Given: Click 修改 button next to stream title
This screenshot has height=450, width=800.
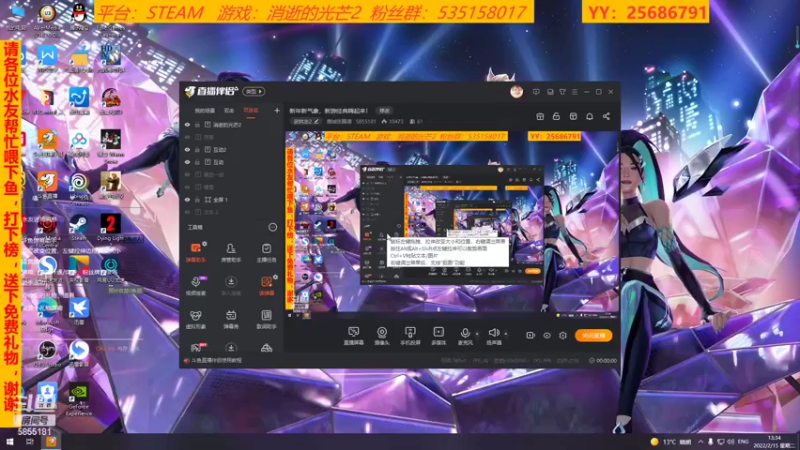Looking at the screenshot, I should coord(384,110).
